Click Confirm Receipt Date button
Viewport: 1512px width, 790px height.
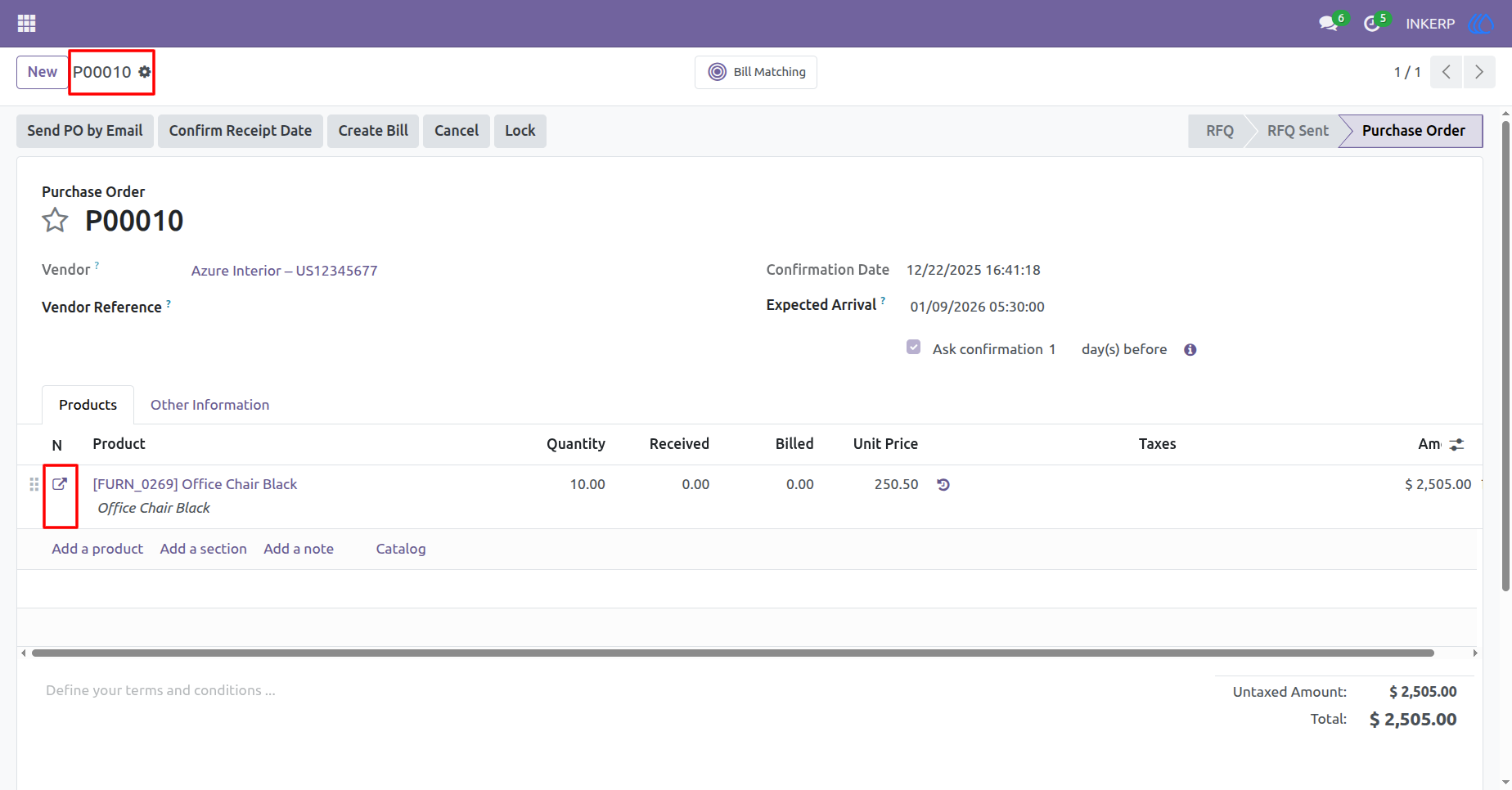coord(241,131)
